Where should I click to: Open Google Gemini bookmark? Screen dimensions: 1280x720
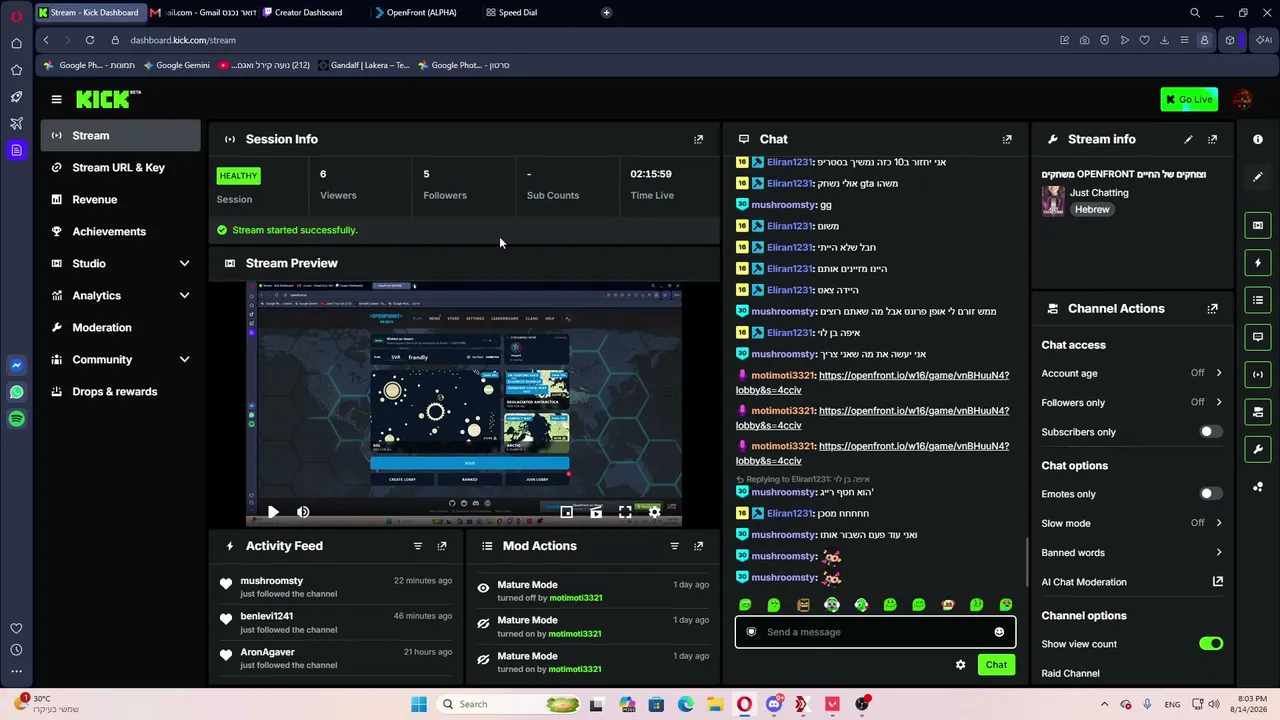pos(177,65)
